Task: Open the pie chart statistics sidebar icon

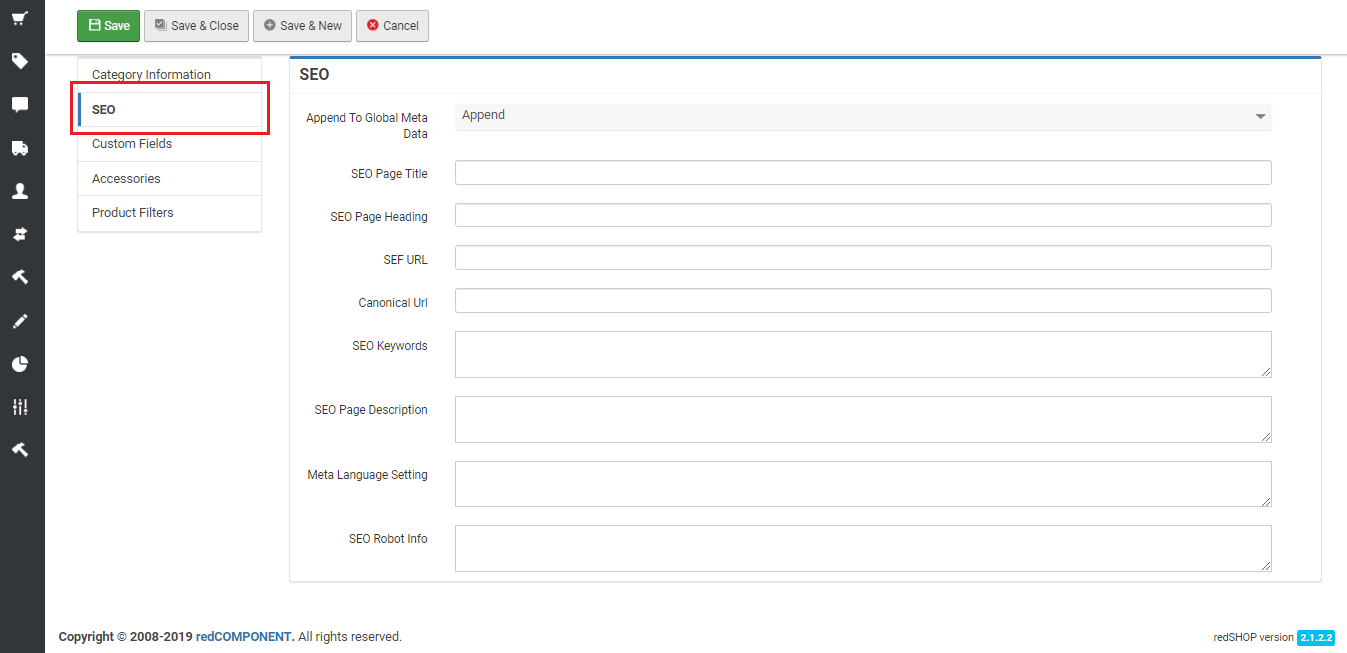Action: [20, 364]
